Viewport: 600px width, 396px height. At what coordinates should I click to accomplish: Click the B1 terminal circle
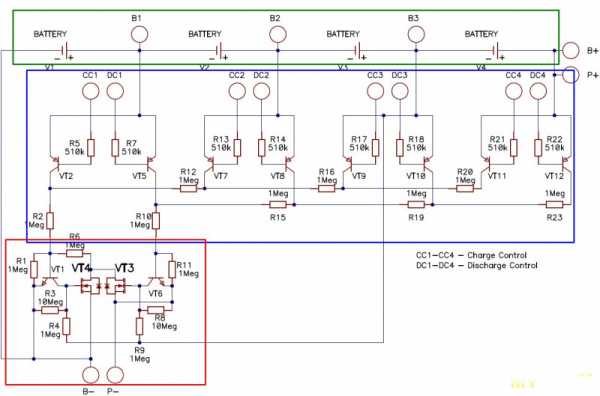click(x=139, y=34)
